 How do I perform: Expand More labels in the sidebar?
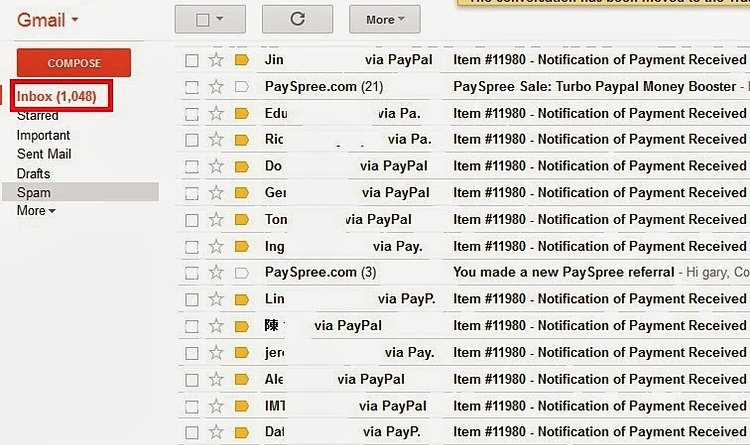point(36,211)
